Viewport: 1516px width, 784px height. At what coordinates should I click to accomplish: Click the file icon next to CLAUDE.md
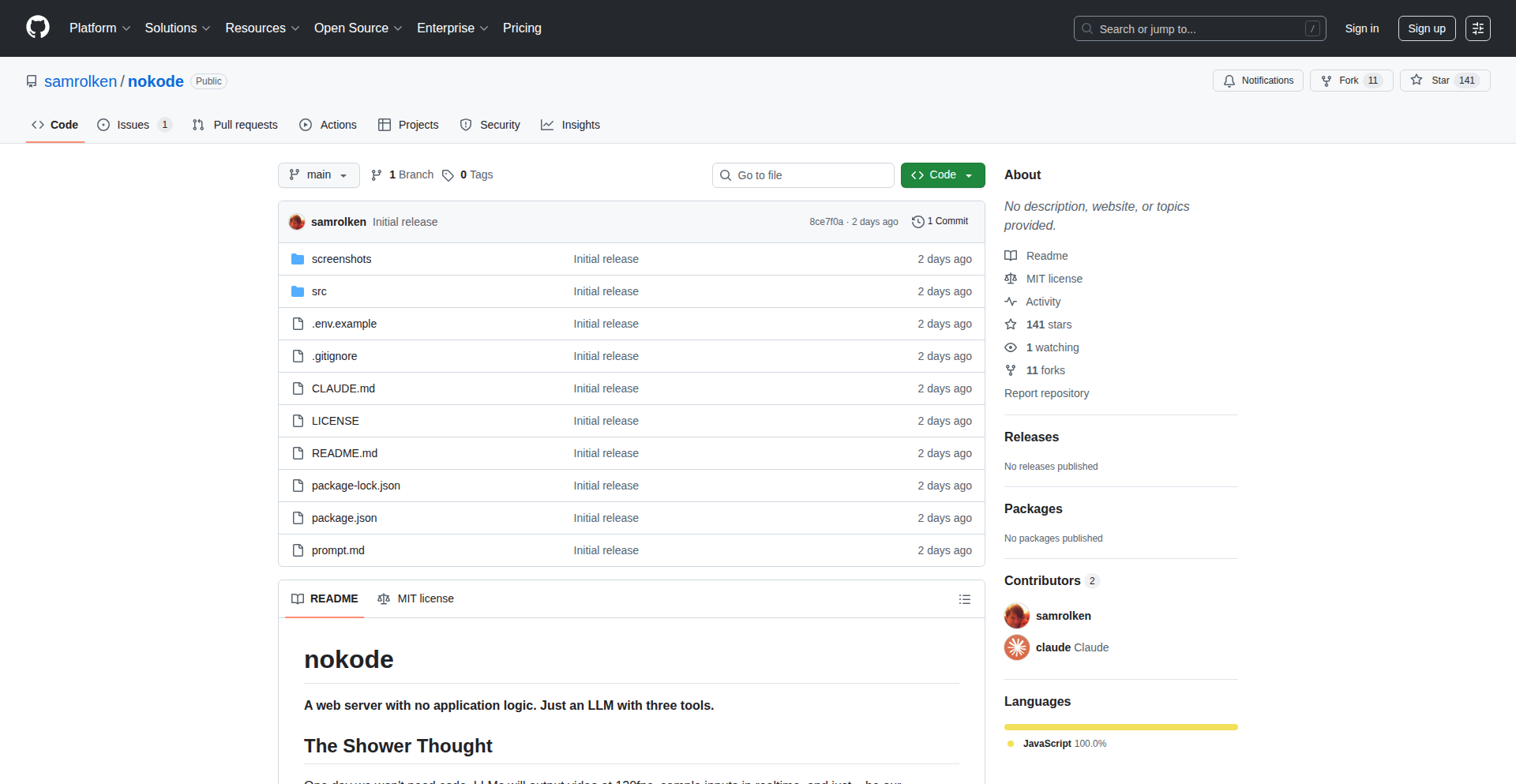point(298,388)
